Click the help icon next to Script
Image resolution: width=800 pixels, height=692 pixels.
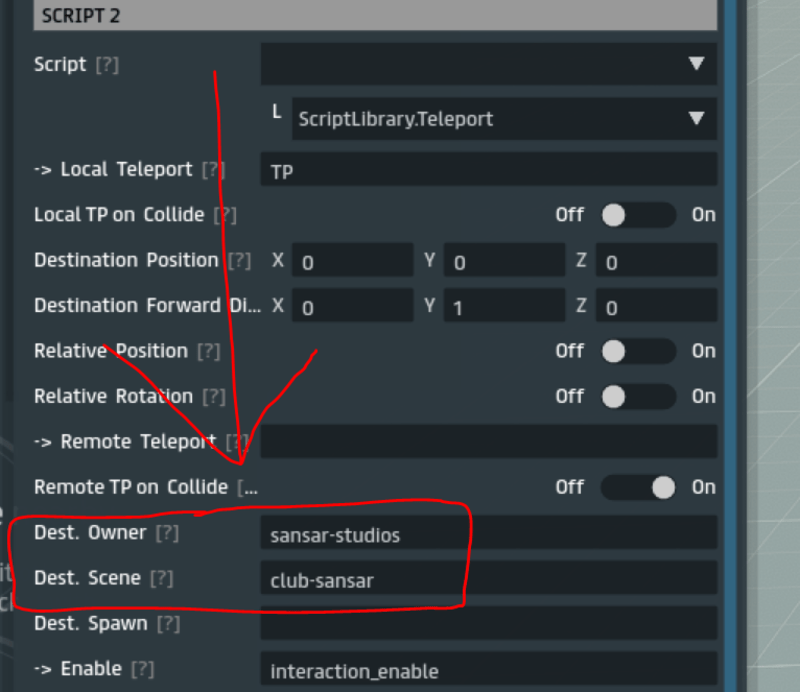pyautogui.click(x=106, y=65)
